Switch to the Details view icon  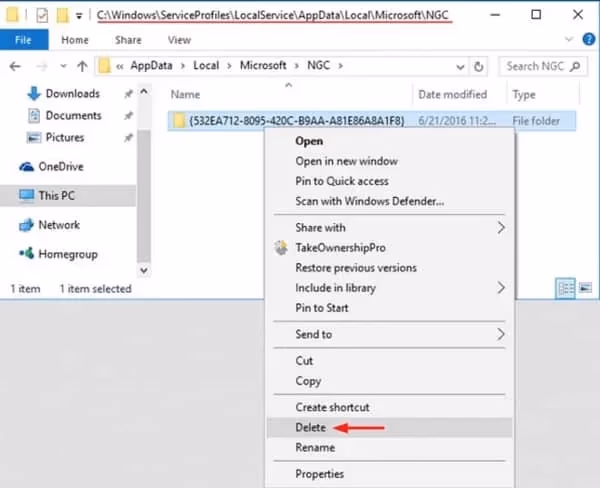click(x=565, y=288)
